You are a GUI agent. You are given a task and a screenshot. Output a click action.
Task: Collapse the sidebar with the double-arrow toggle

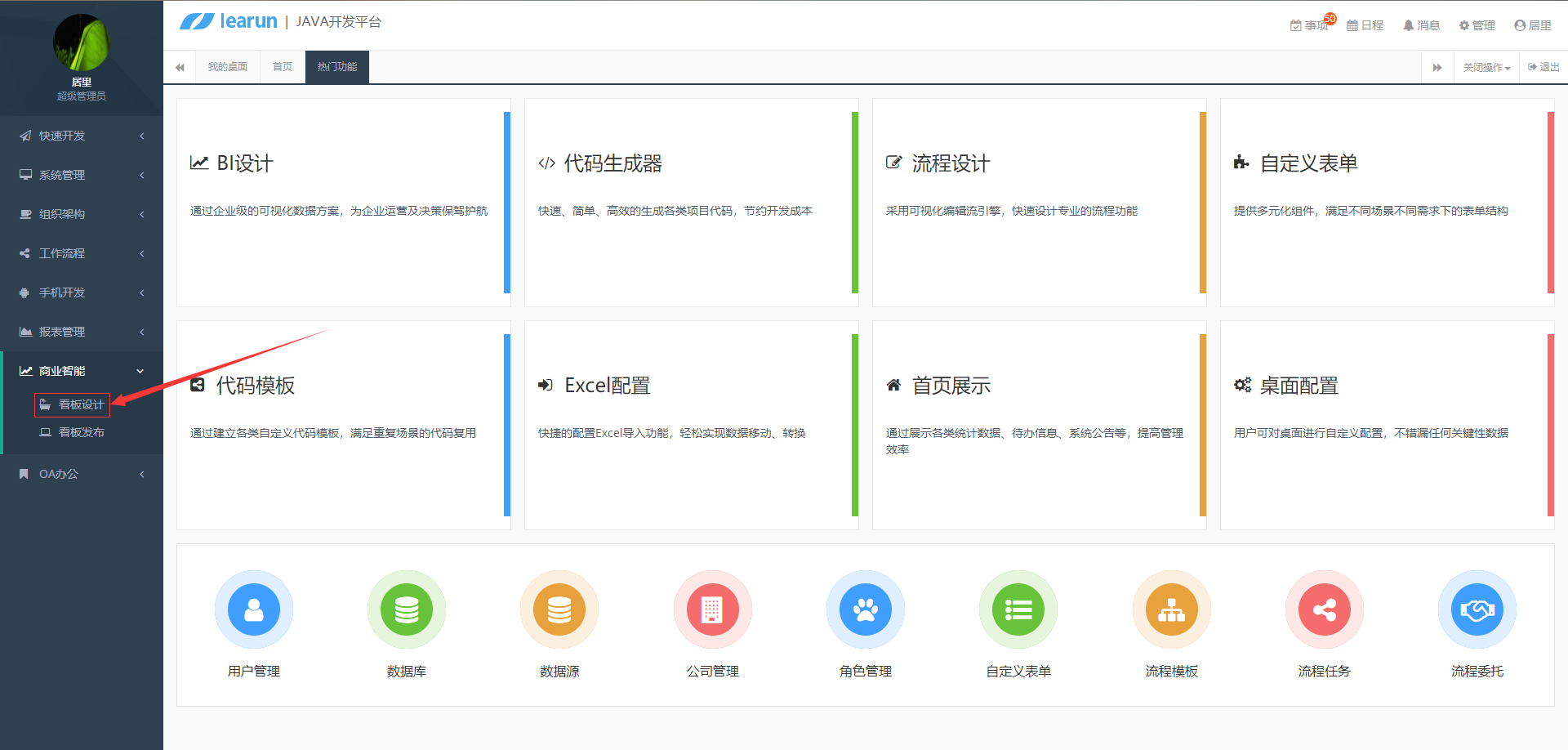pos(180,66)
